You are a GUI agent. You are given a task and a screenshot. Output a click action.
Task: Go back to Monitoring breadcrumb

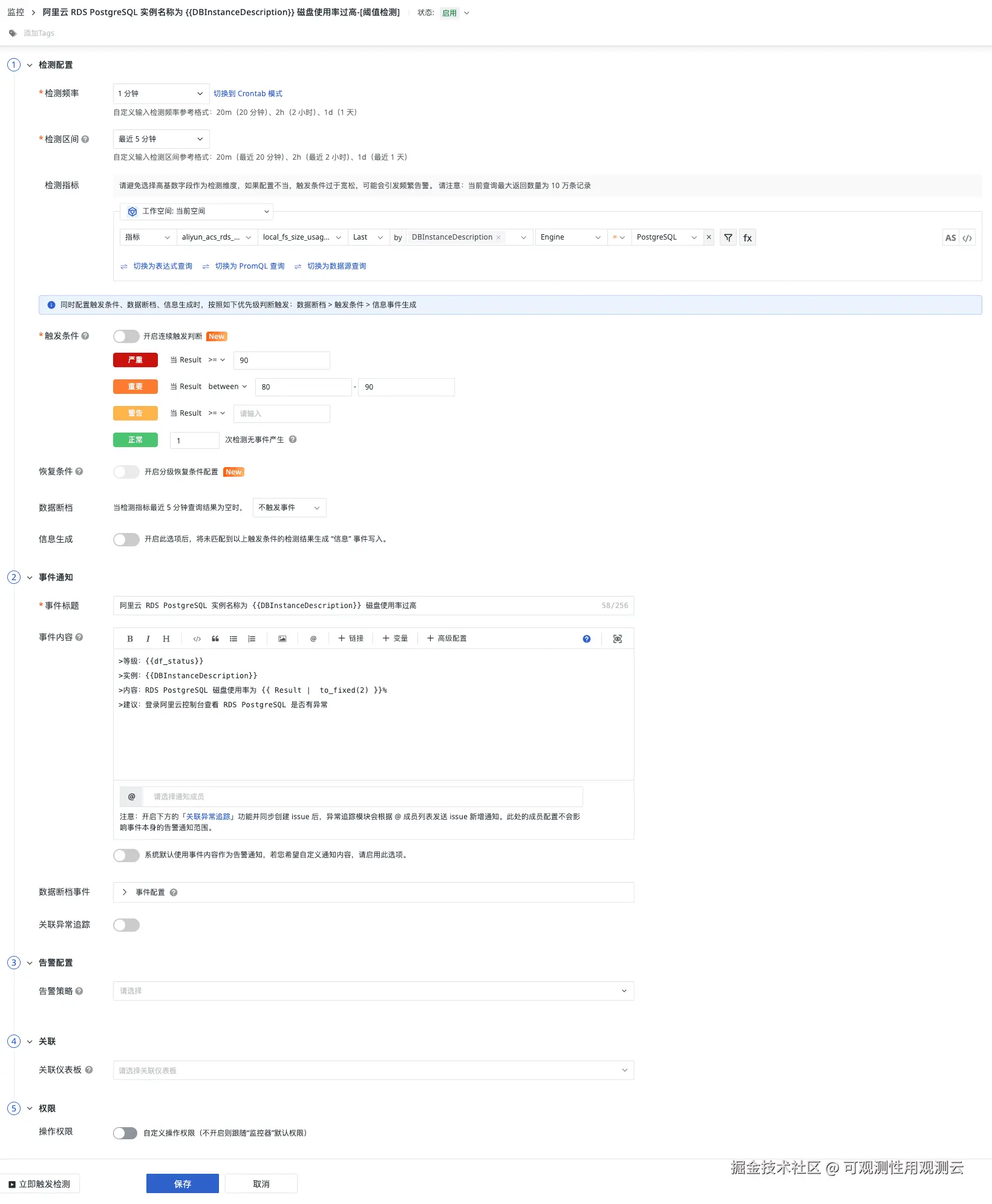(x=16, y=12)
